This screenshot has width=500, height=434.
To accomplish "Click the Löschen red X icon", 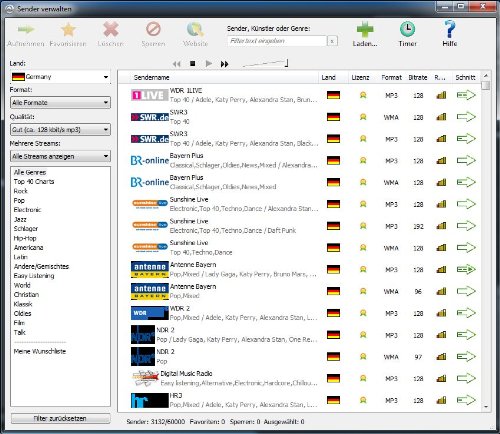I will 111,29.
